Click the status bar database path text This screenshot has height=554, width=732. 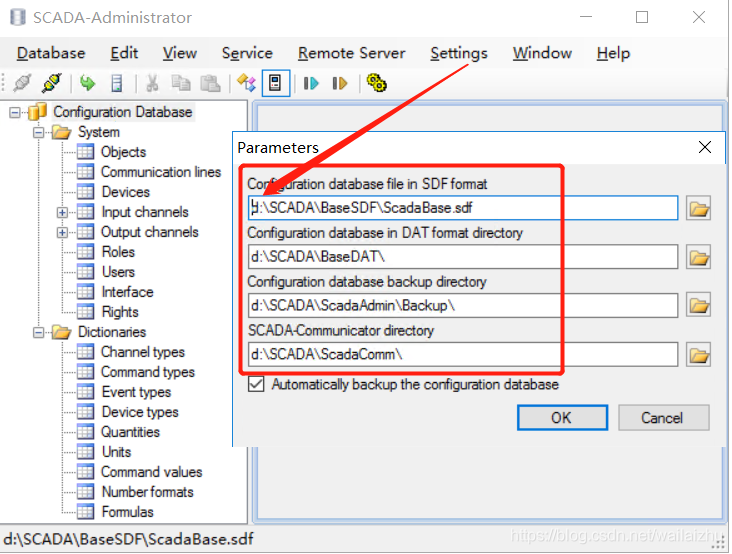pyautogui.click(x=128, y=539)
